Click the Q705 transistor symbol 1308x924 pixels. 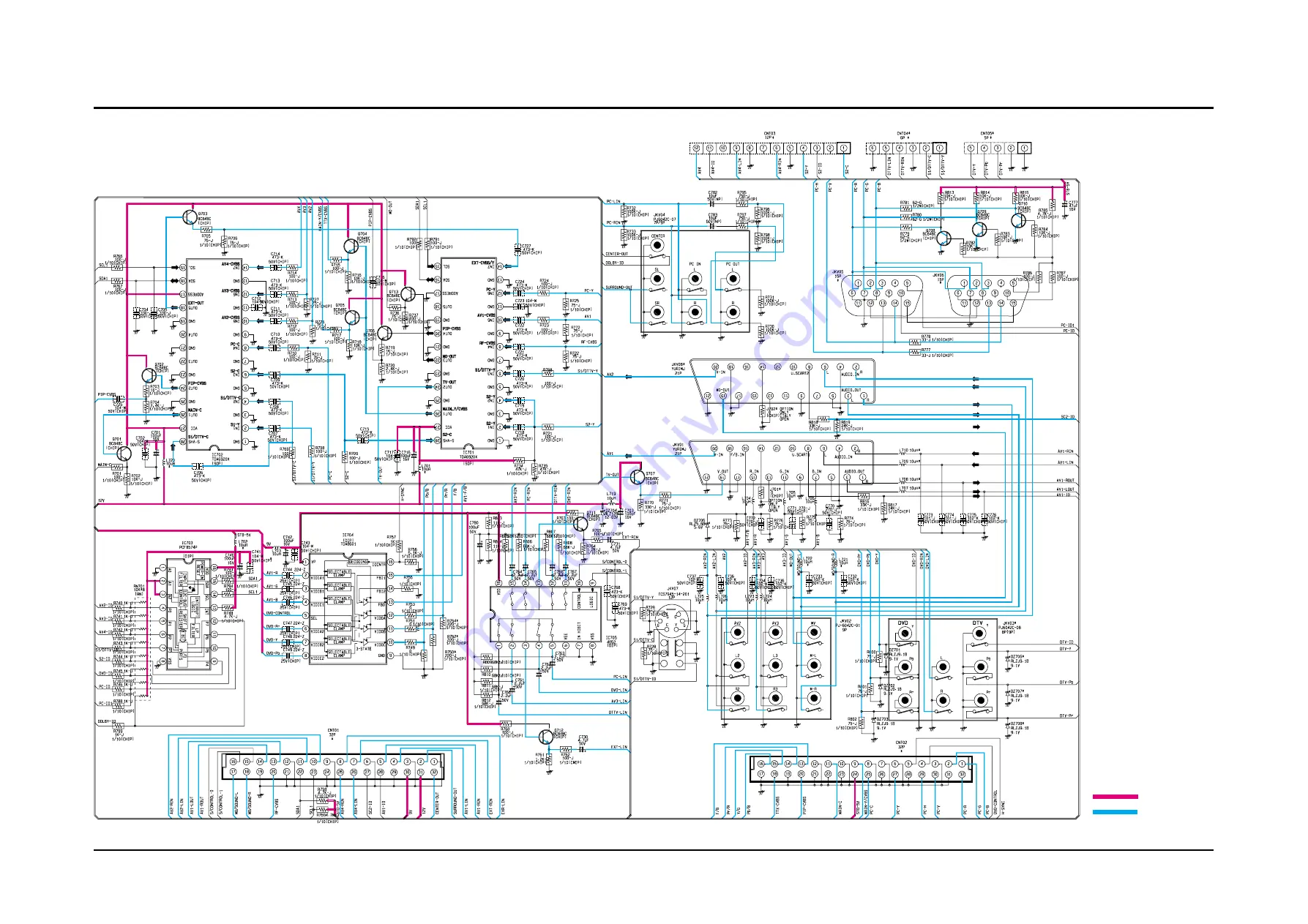[352, 318]
